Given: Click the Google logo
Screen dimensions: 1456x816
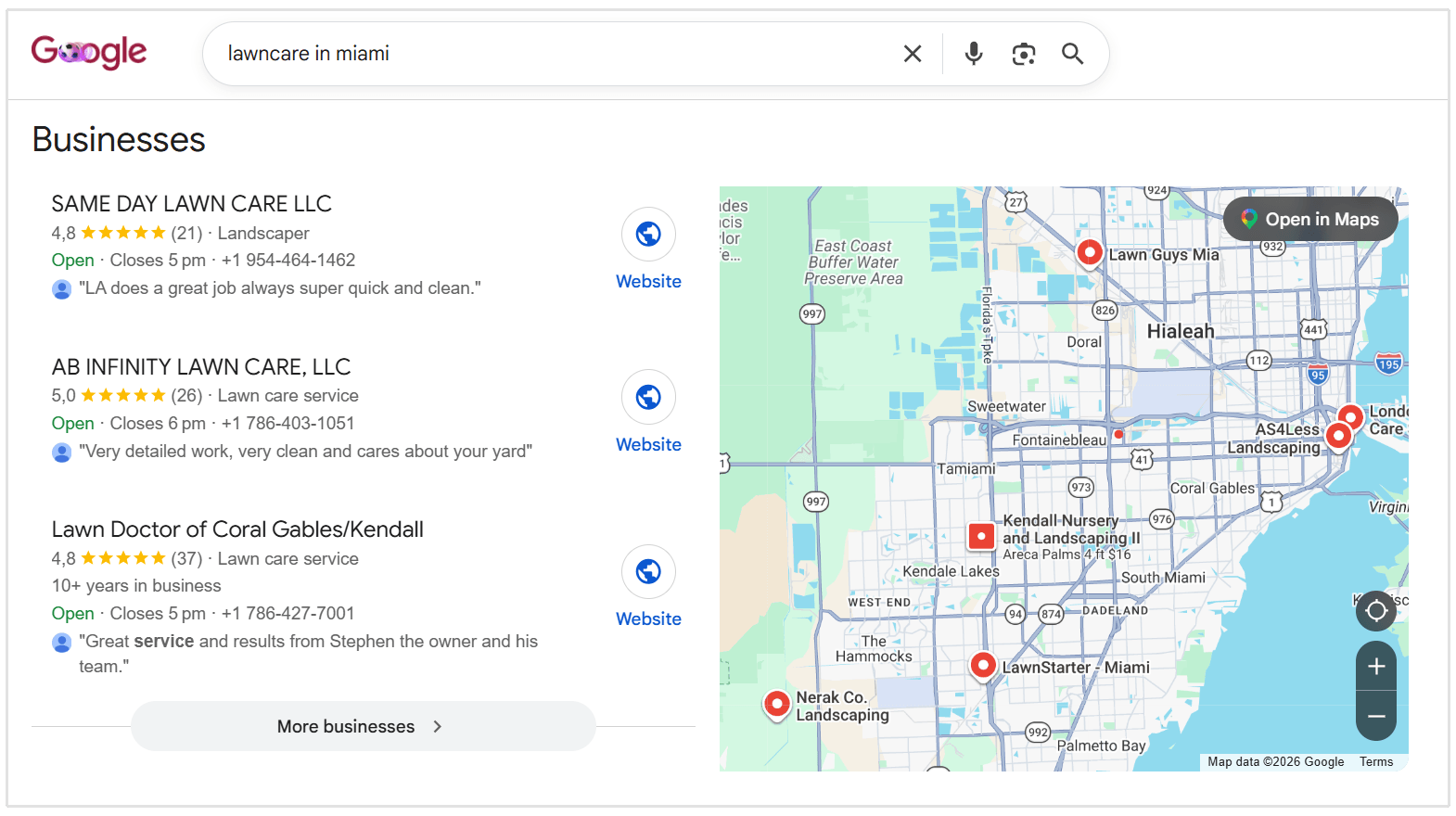Looking at the screenshot, I should tap(89, 52).
